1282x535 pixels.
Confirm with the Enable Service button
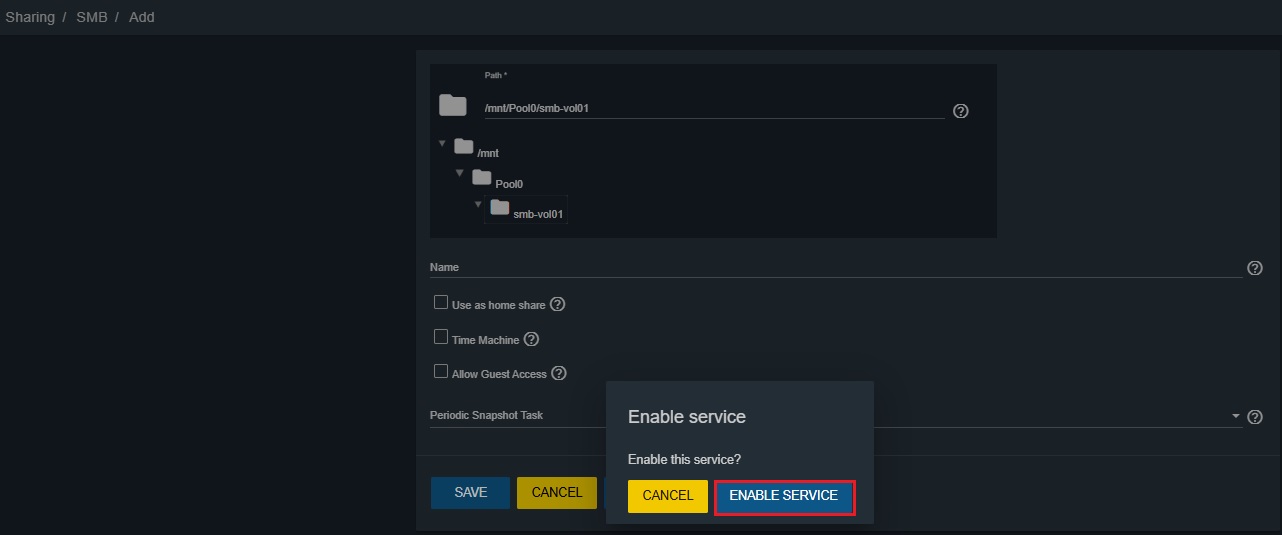(x=784, y=496)
